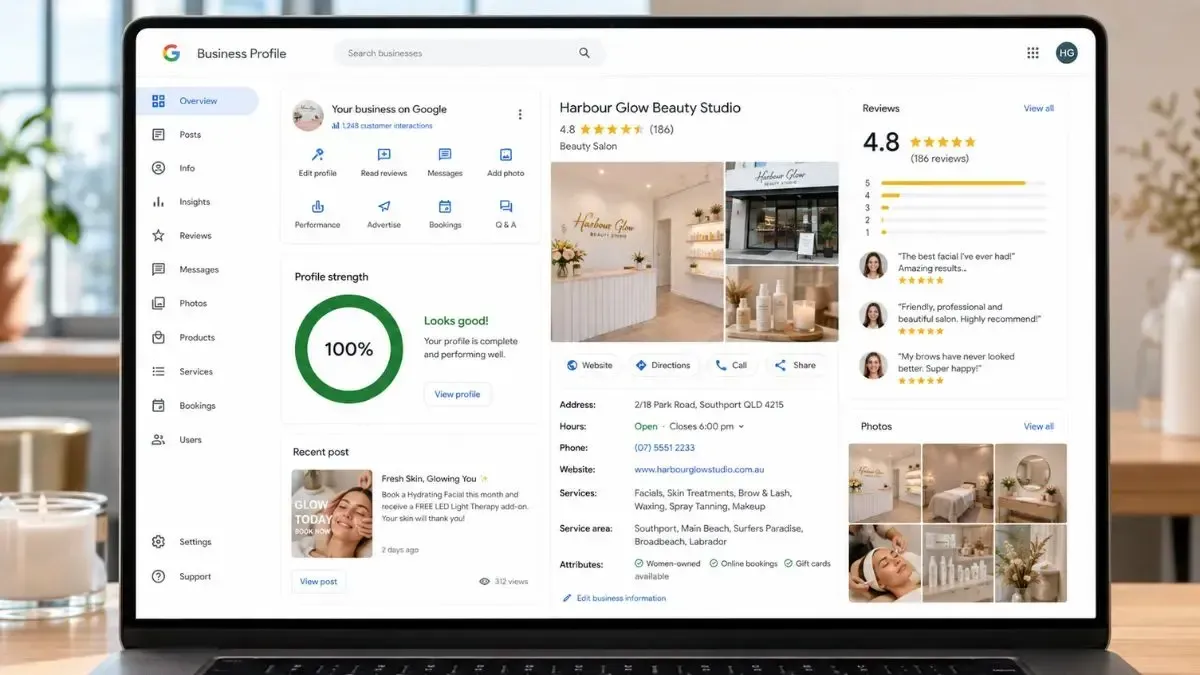Click the Edit profile icon
The image size is (1200, 675).
(318, 155)
